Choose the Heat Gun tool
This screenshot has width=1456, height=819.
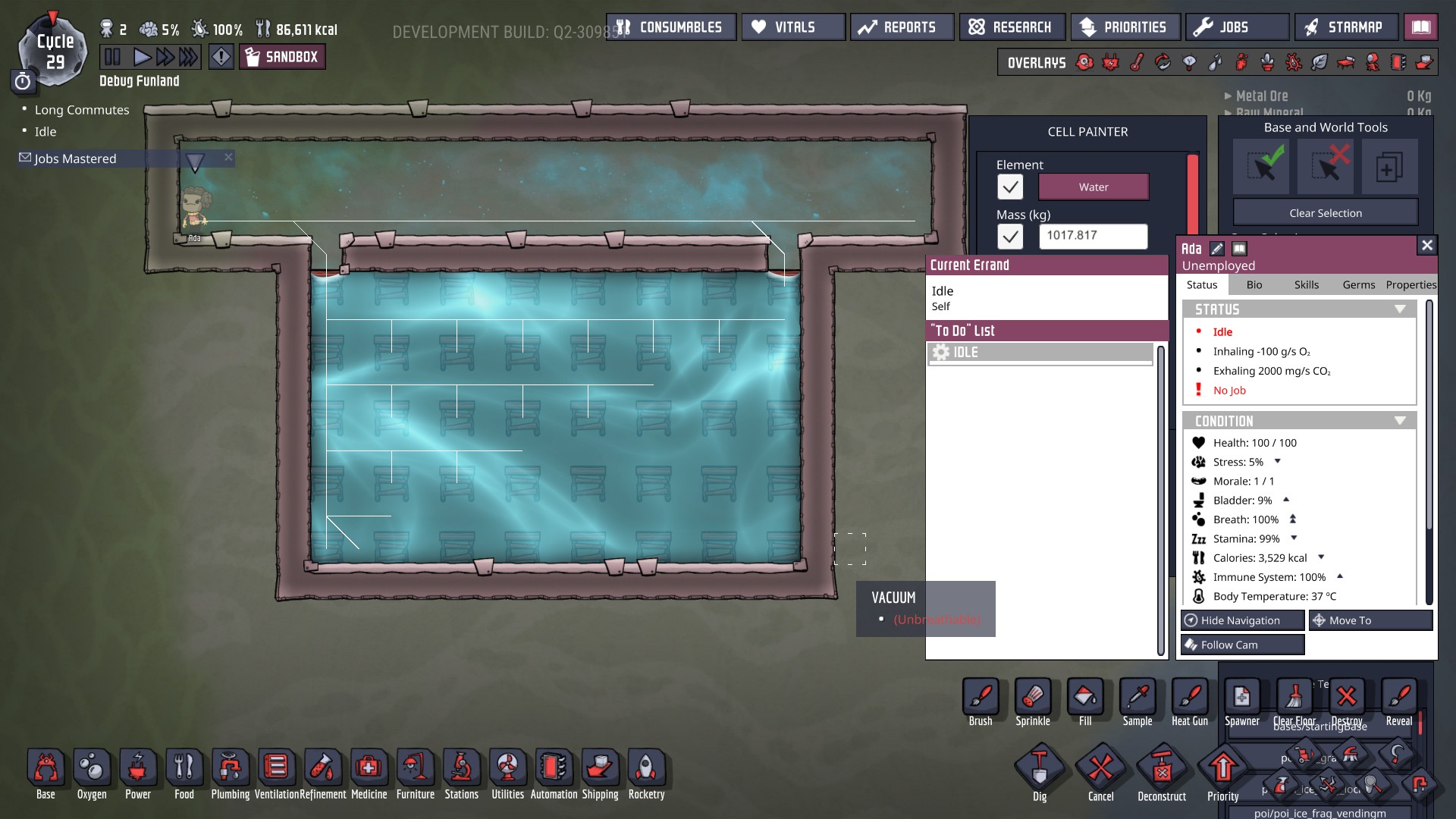point(1189,697)
